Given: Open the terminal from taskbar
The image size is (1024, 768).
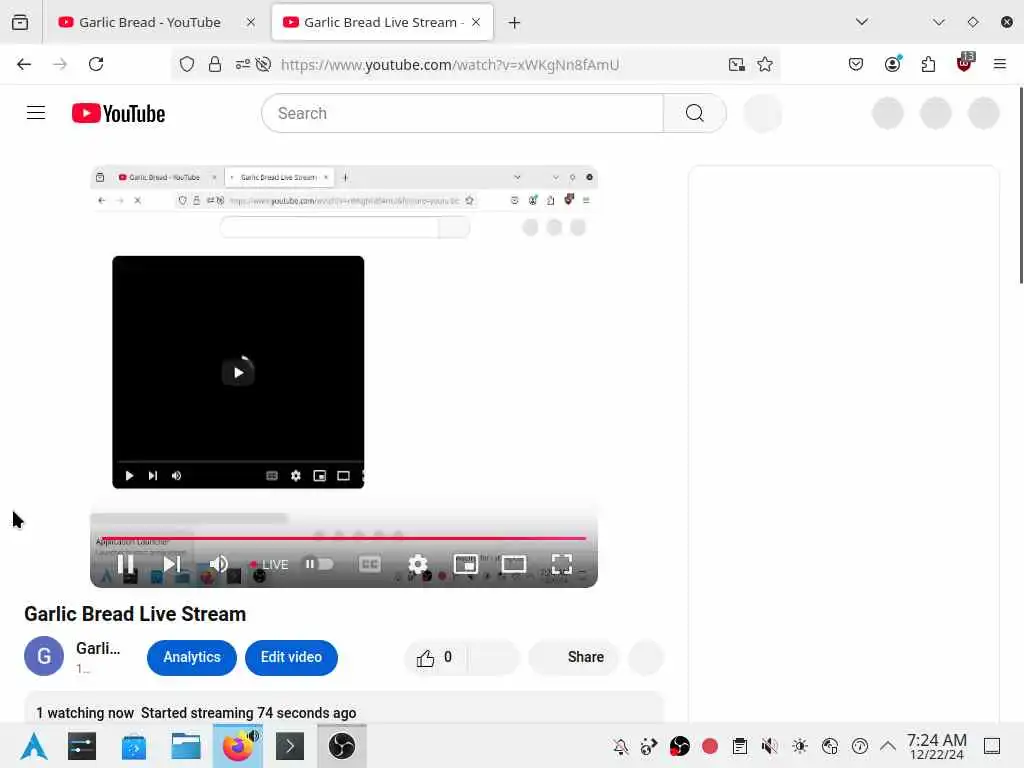Looking at the screenshot, I should tap(290, 746).
